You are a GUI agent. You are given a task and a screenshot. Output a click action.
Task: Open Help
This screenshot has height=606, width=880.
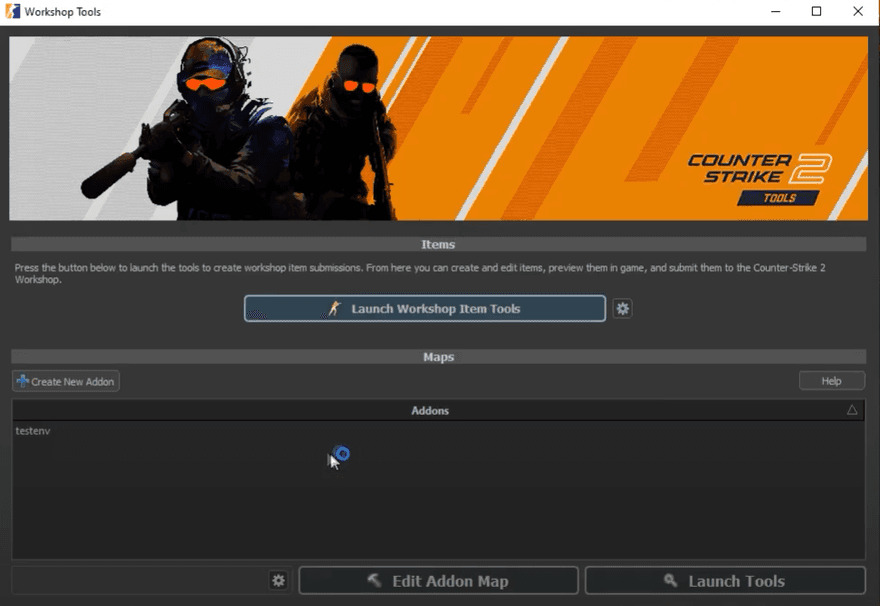pos(831,380)
